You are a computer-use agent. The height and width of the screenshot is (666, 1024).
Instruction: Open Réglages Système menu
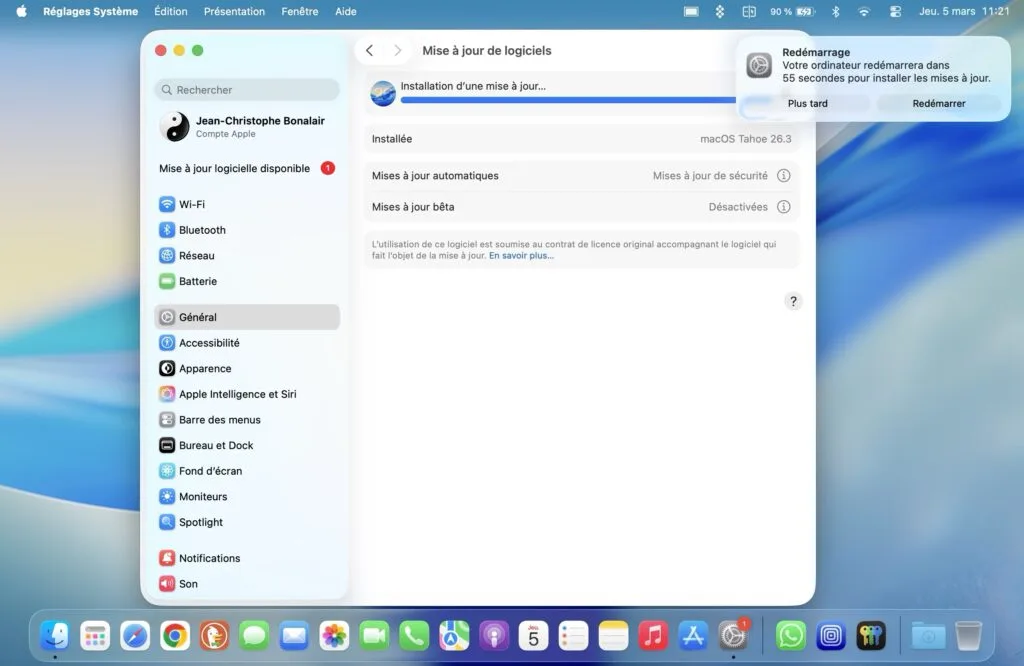tap(90, 11)
